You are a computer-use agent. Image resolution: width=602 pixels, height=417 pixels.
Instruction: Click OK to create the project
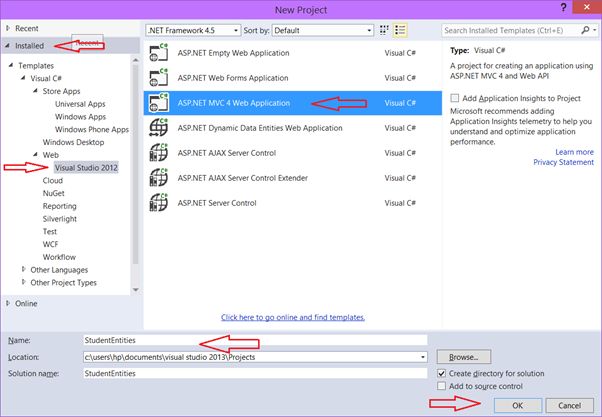click(x=518, y=405)
